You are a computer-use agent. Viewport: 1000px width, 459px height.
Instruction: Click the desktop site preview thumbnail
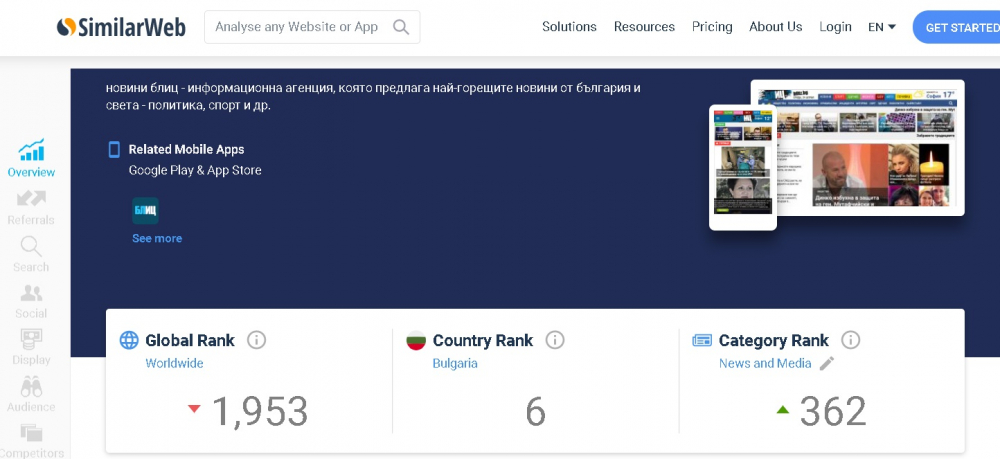[x=857, y=148]
